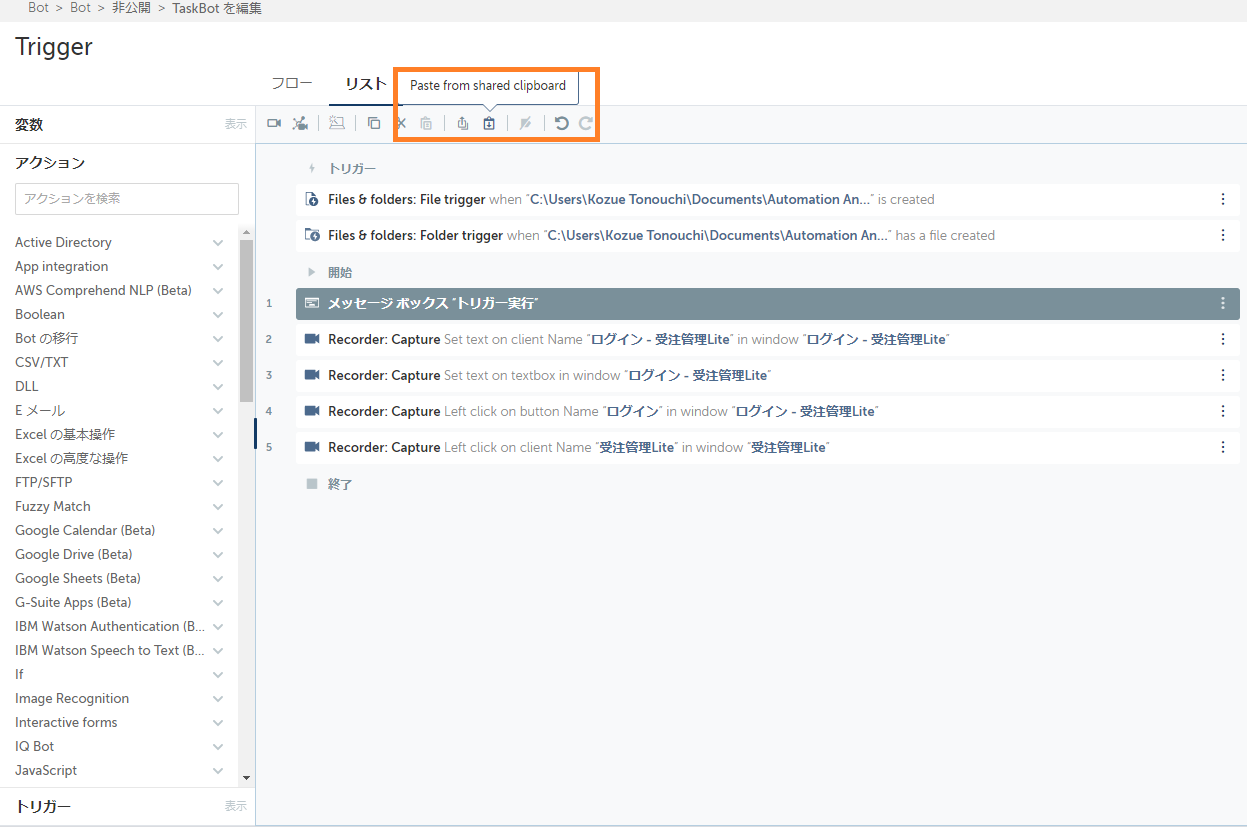Click the actions list vertical scrollbar
The image size is (1247, 829).
(x=246, y=320)
